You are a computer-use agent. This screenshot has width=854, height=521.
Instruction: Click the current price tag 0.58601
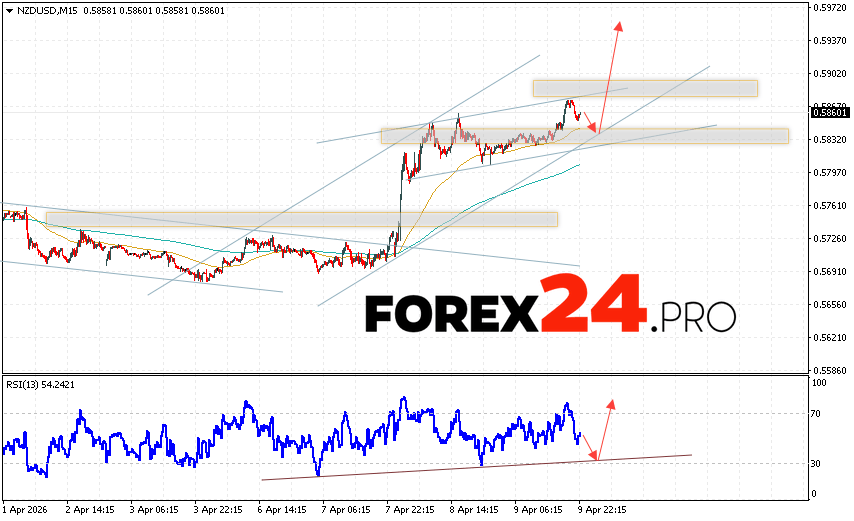pos(829,114)
